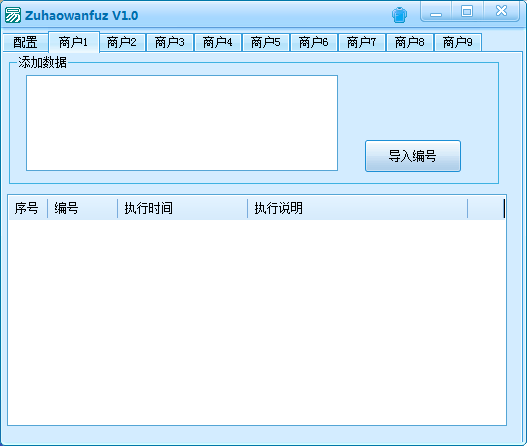The height and width of the screenshot is (446, 527).
Task: Click the empty list area below headers
Action: point(257,322)
